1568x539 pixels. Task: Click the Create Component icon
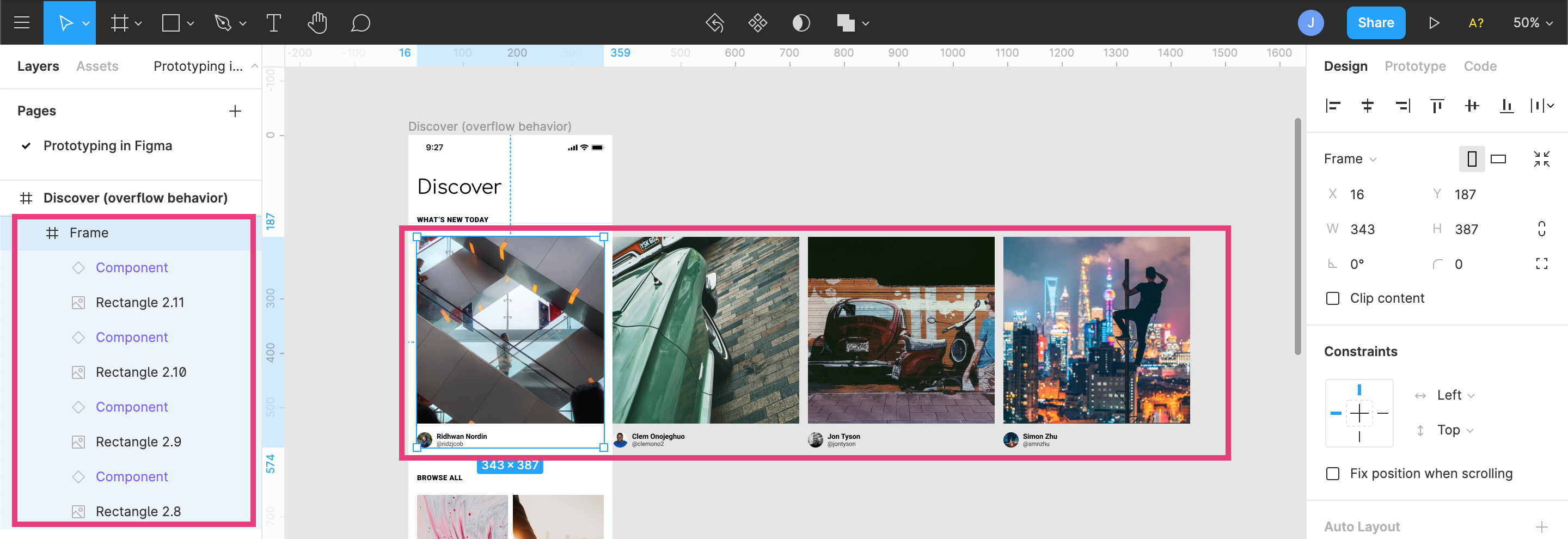pos(757,23)
